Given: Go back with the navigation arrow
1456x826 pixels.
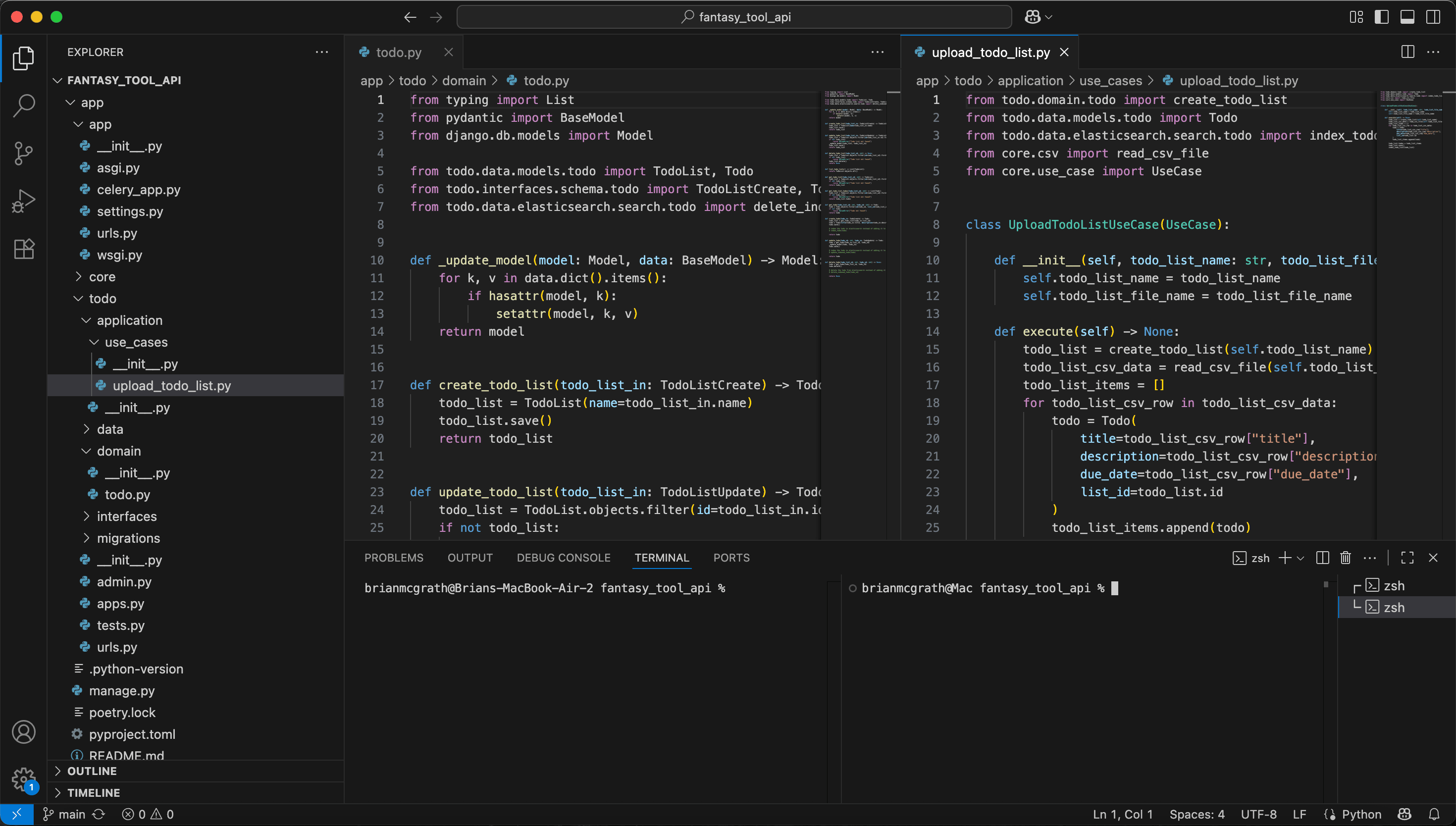Looking at the screenshot, I should (410, 17).
